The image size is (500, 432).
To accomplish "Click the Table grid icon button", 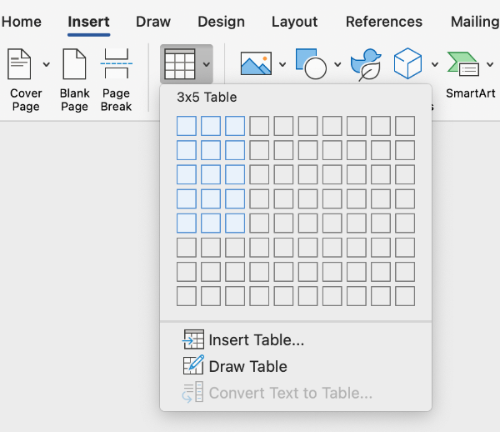I will click(180, 64).
